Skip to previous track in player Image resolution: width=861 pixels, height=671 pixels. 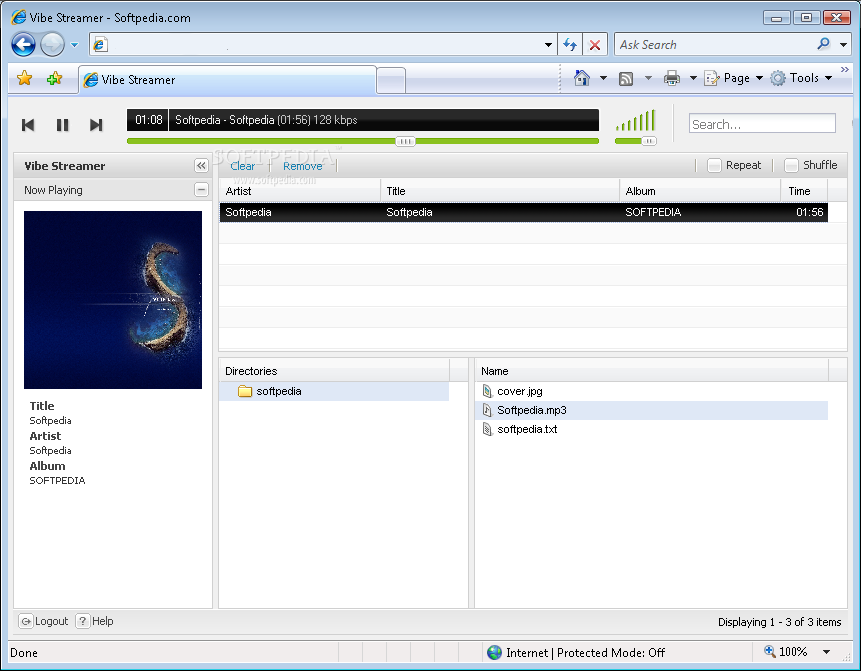point(28,125)
